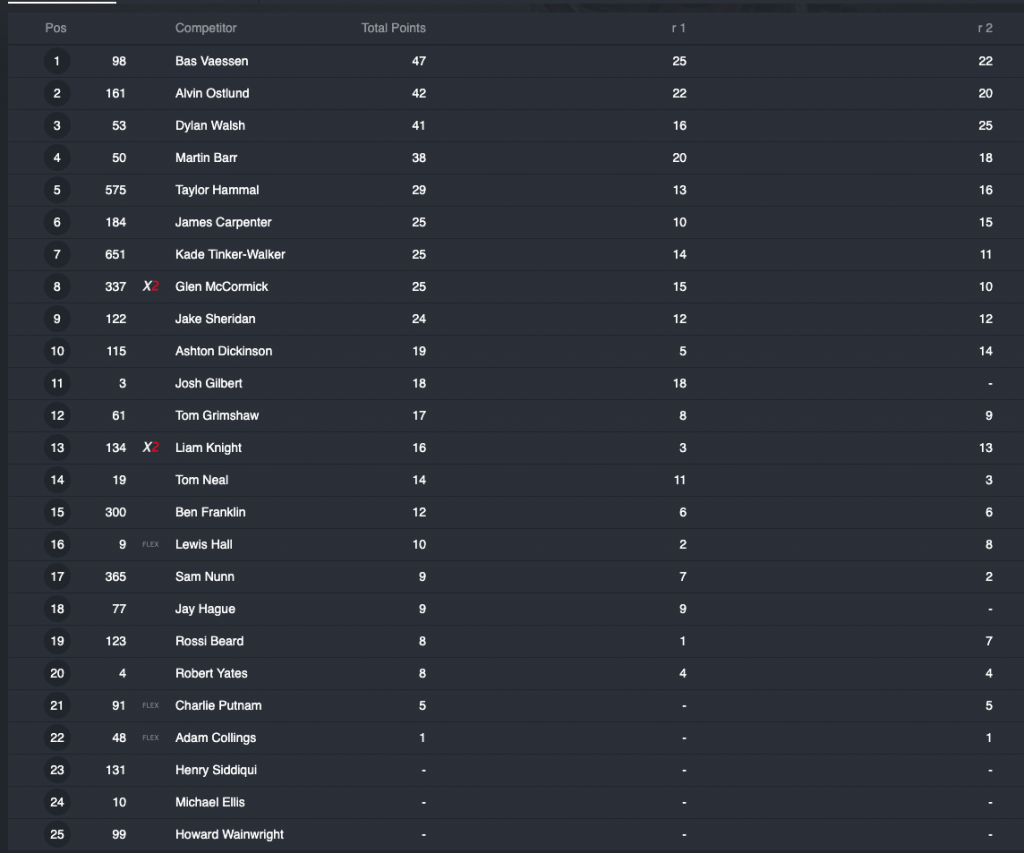Click race number 575 for Taylor Hammal
Image resolution: width=1024 pixels, height=853 pixels.
[x=115, y=190]
